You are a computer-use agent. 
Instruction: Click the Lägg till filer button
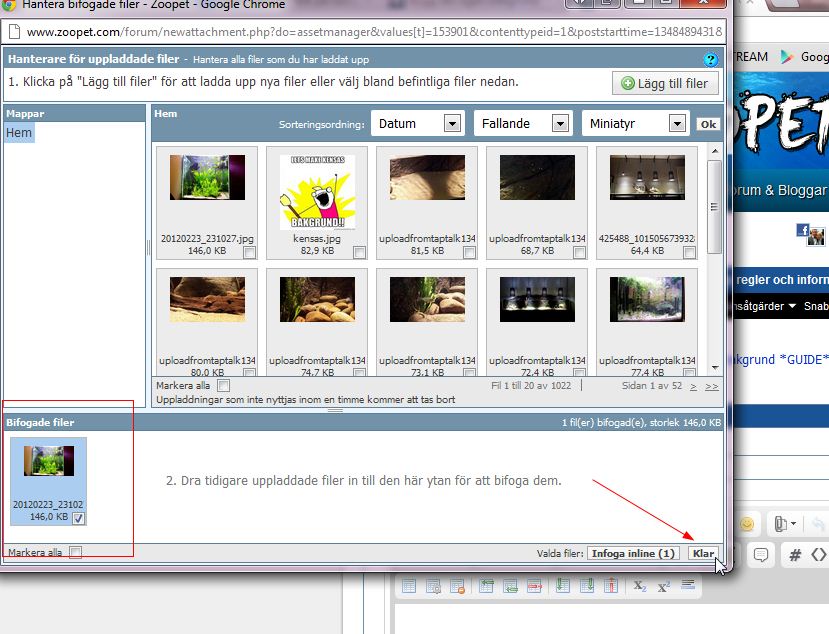[x=665, y=84]
